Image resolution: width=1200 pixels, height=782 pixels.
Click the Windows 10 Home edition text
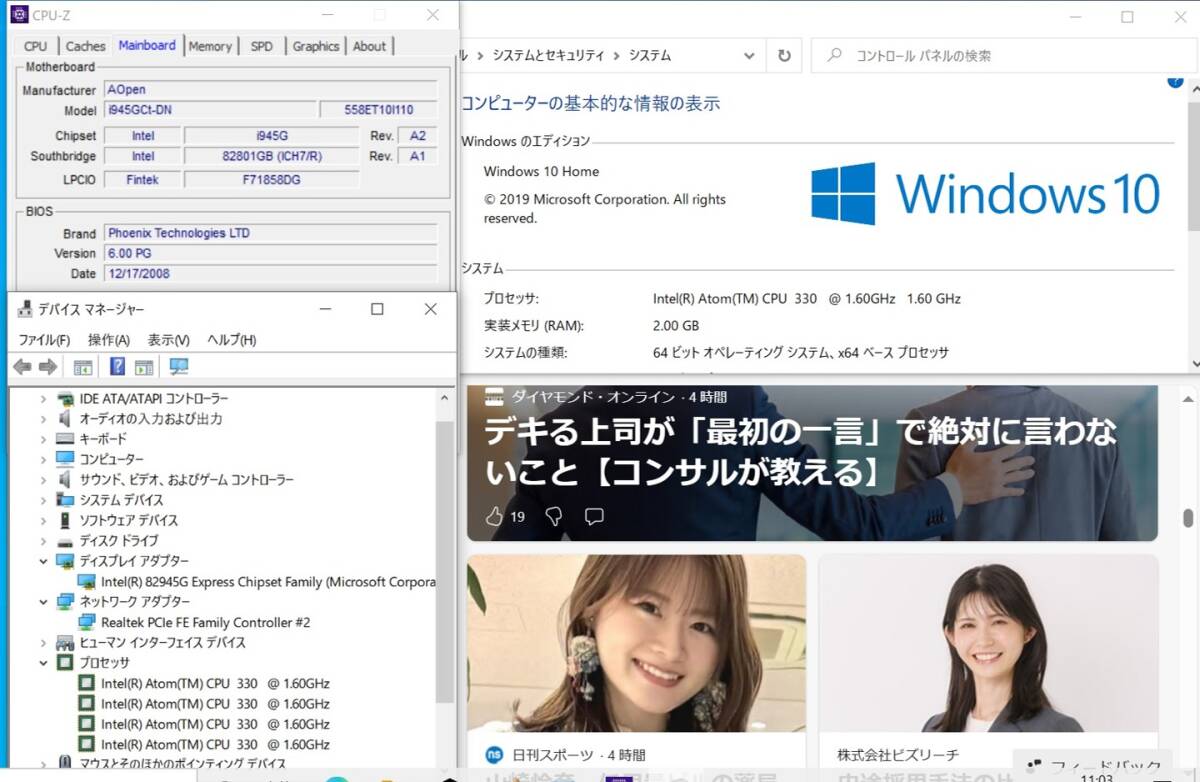pyautogui.click(x=541, y=172)
